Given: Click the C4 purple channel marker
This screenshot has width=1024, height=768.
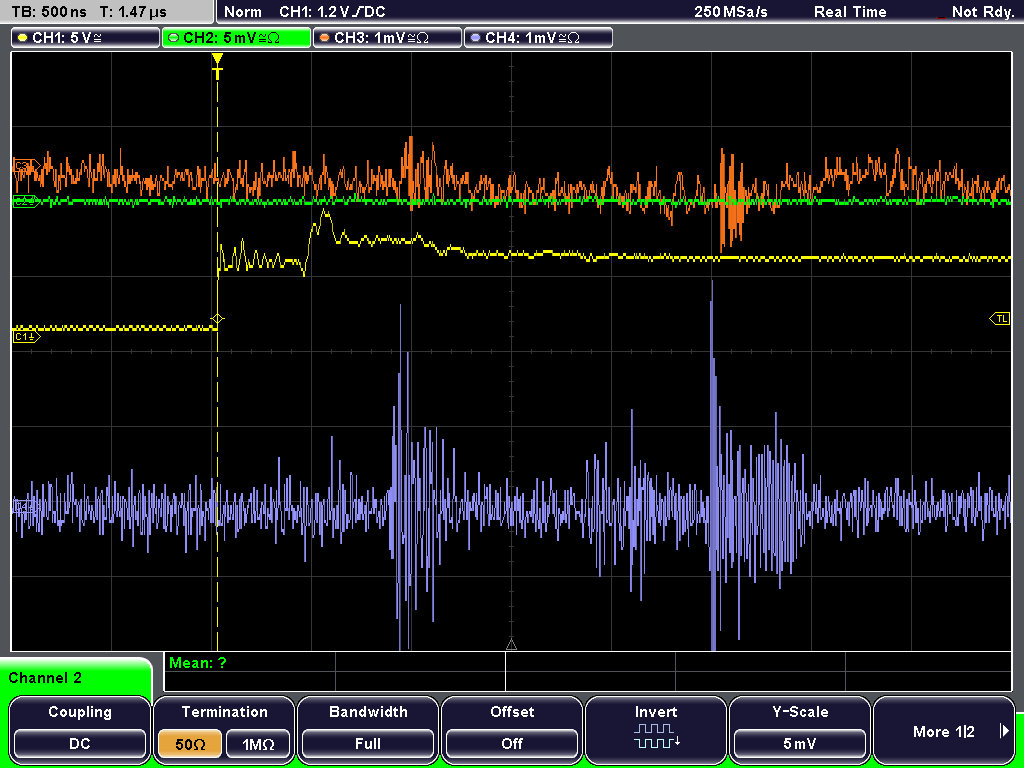Looking at the screenshot, I should coord(26,505).
